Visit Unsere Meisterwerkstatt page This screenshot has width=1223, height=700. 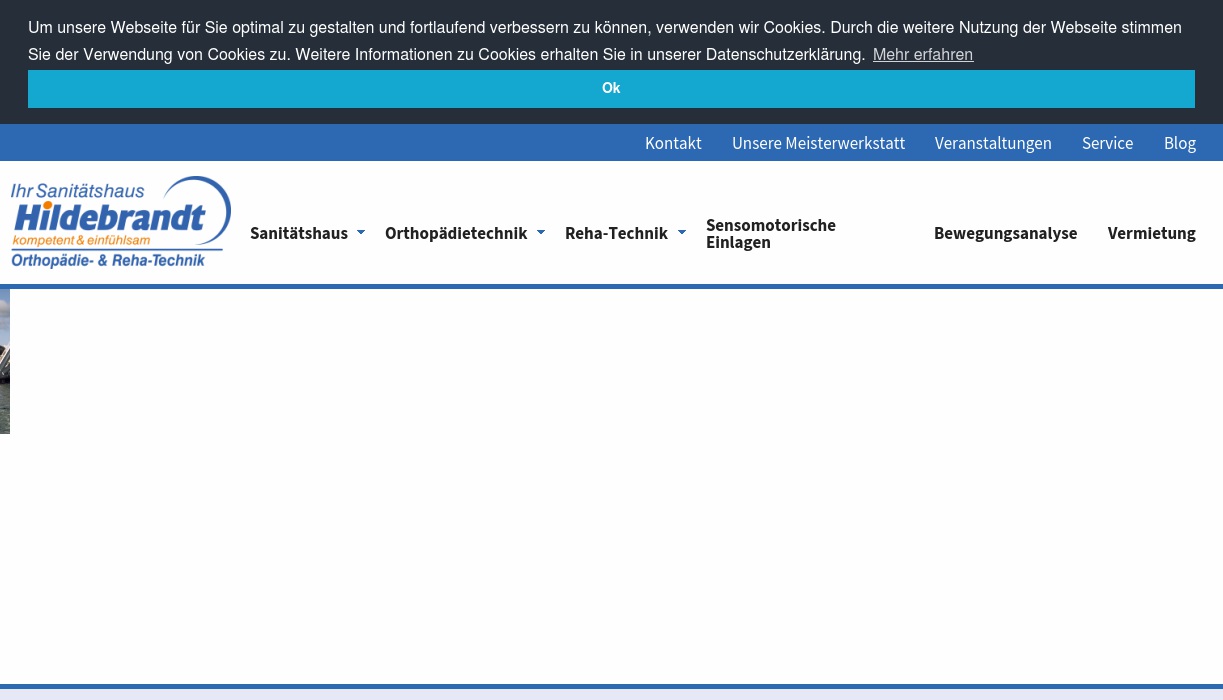[x=818, y=143]
